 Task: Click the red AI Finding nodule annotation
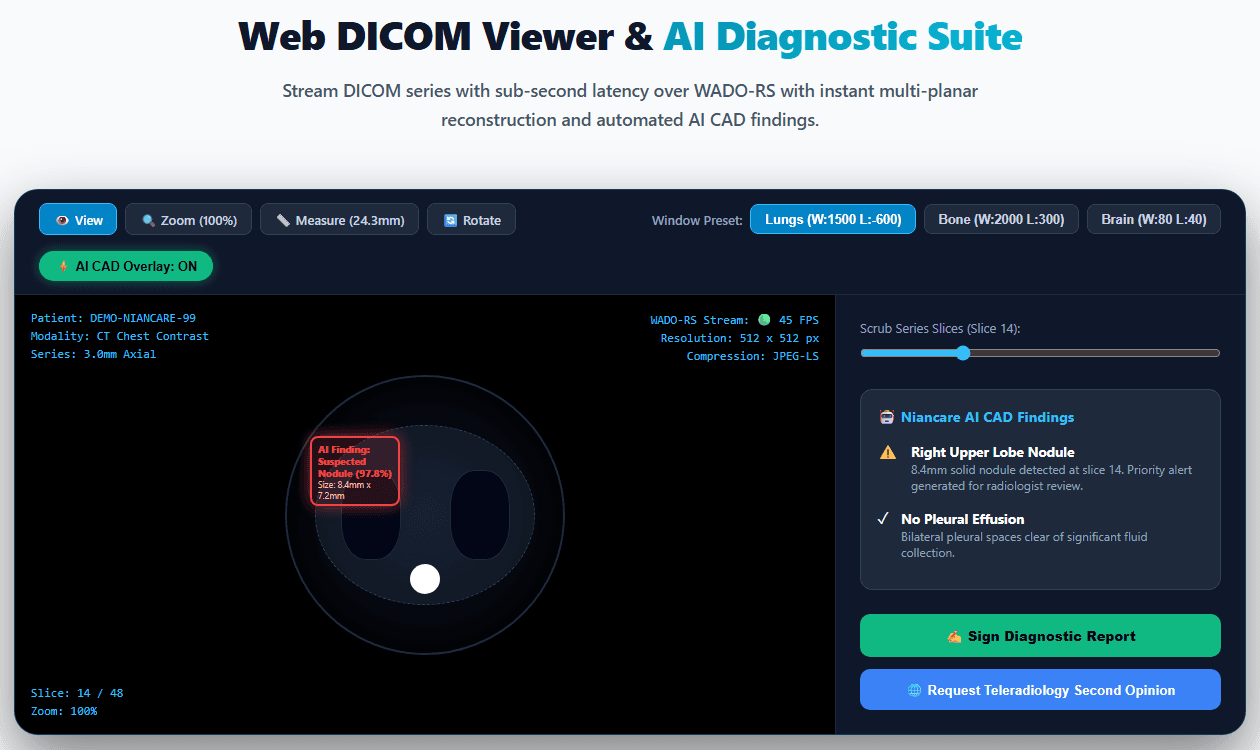pyautogui.click(x=355, y=470)
